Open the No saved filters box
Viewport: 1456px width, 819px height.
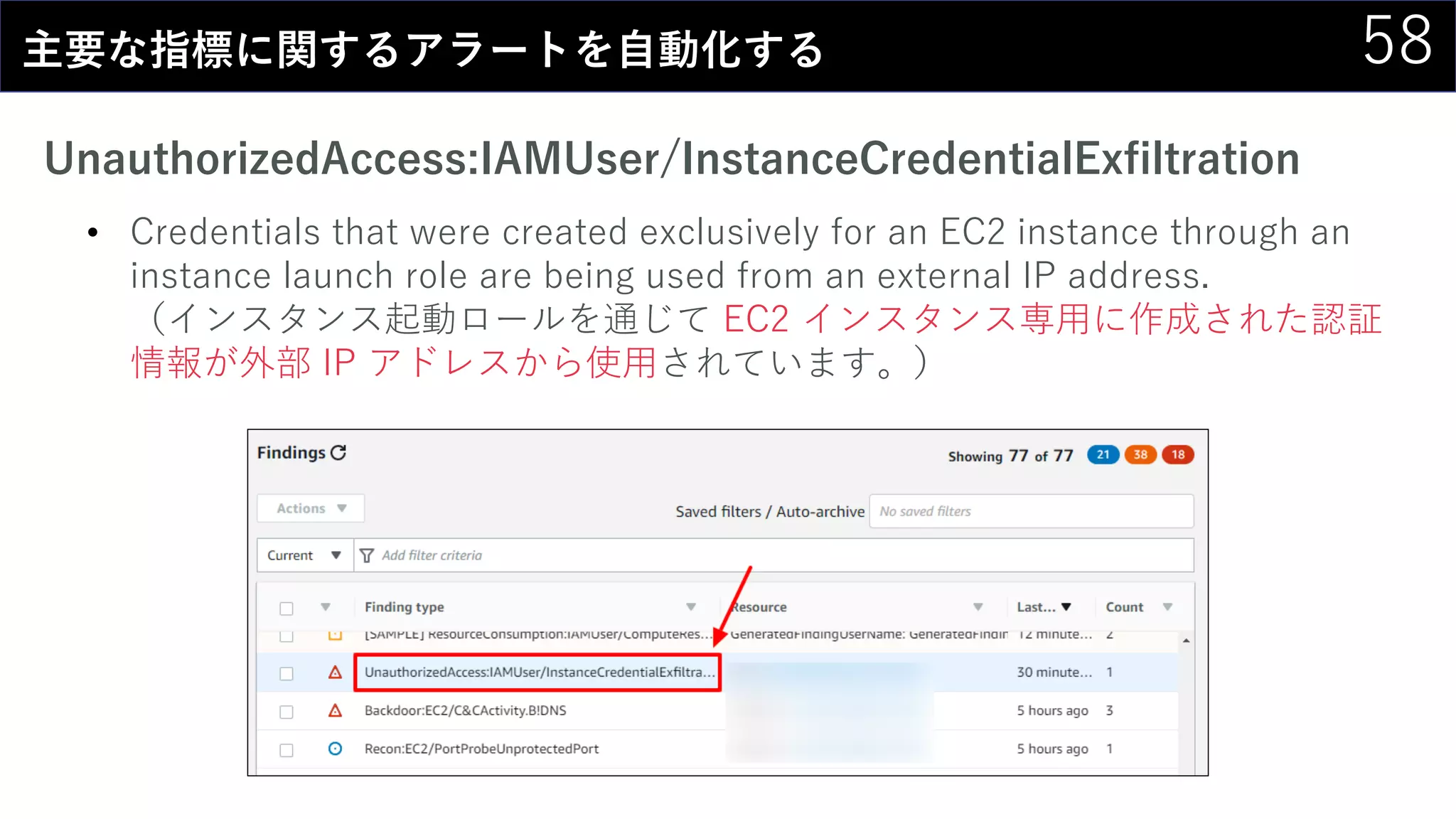click(x=1032, y=511)
